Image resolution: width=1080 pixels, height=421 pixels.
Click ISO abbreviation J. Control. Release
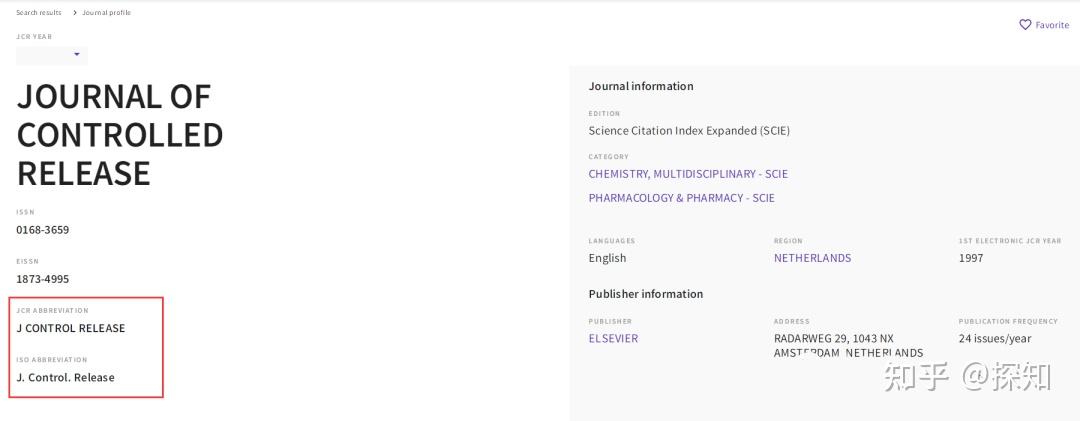tap(66, 378)
